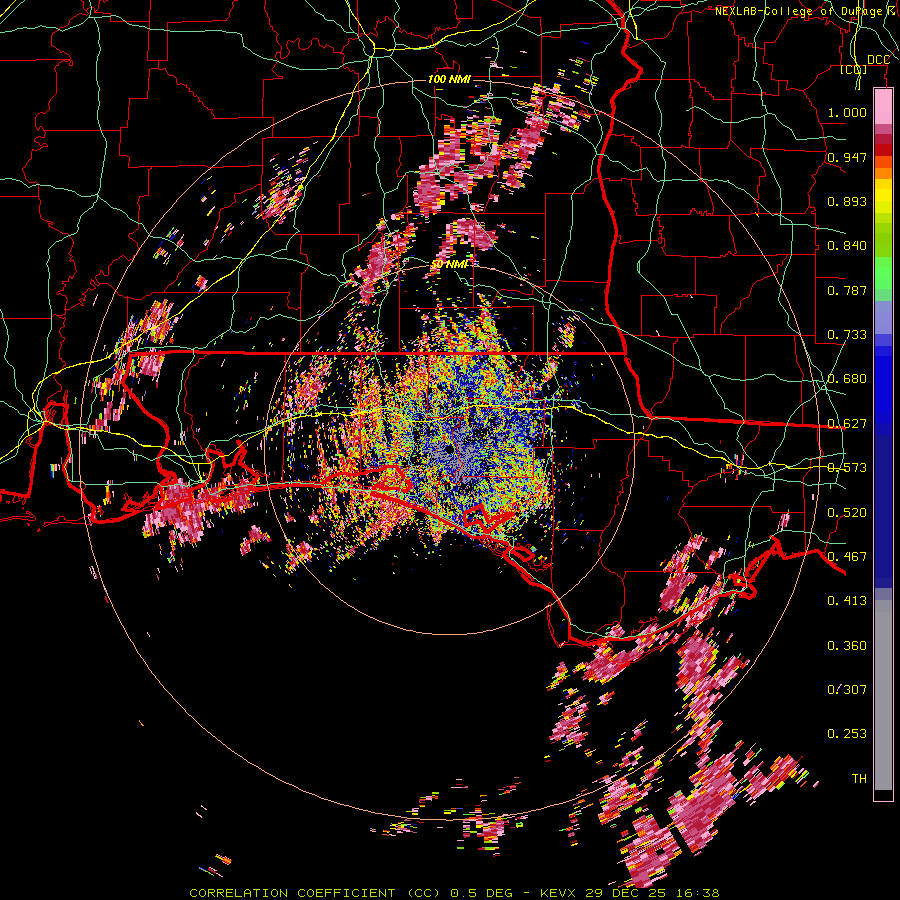Select the 0.733 legend value
The width and height of the screenshot is (900, 900).
[x=847, y=335]
